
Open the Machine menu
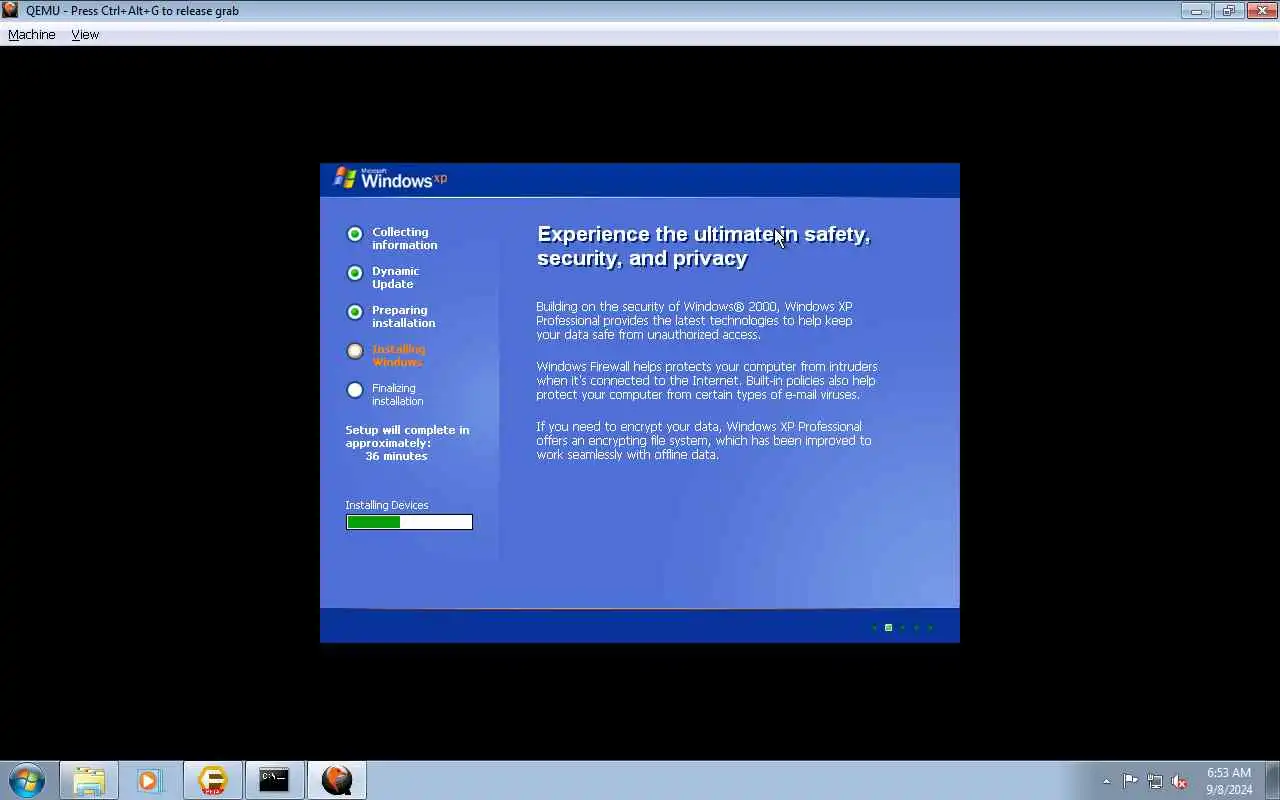tap(32, 34)
